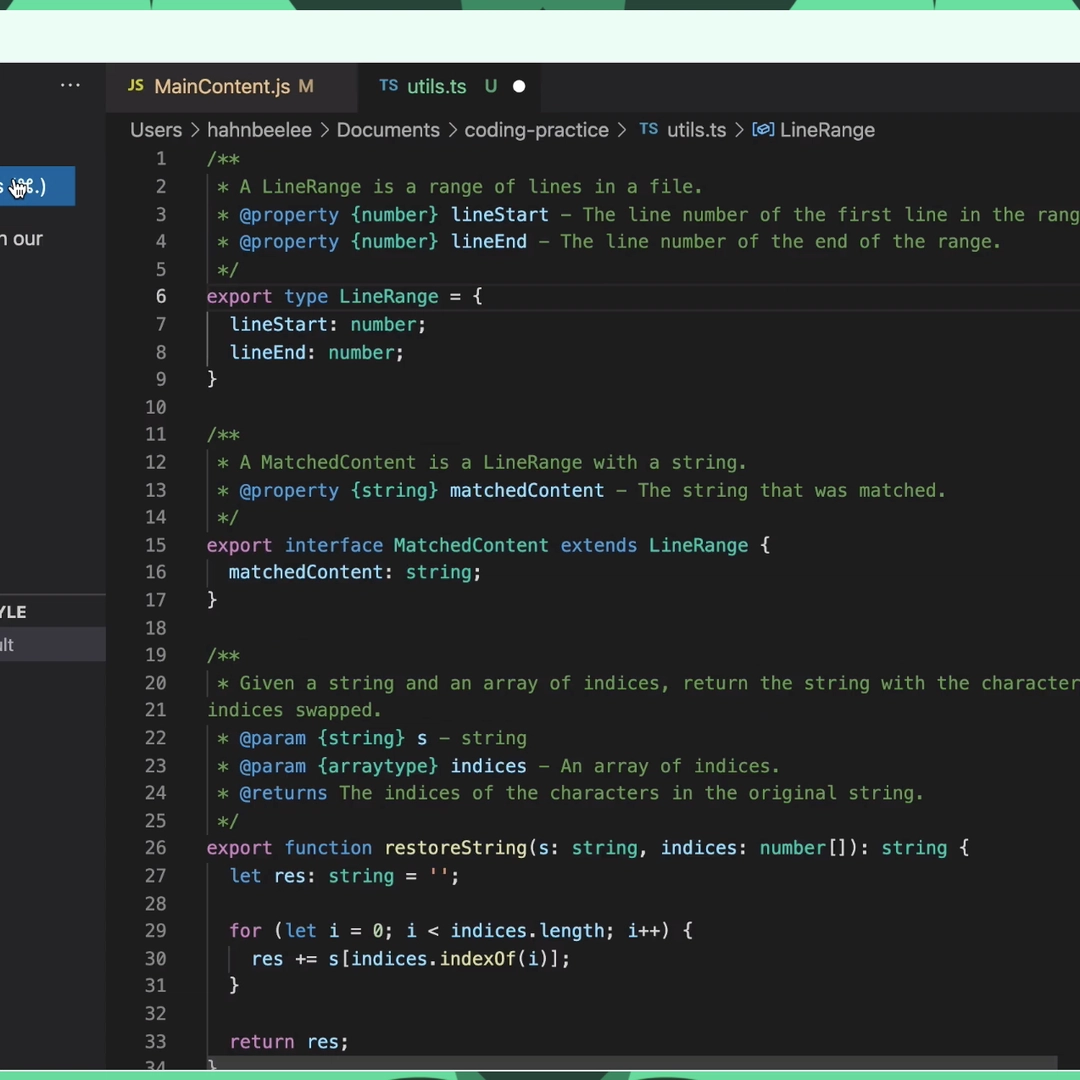Image resolution: width=1080 pixels, height=1080 pixels.
Task: Click the Documents breadcrumb
Action: [388, 130]
